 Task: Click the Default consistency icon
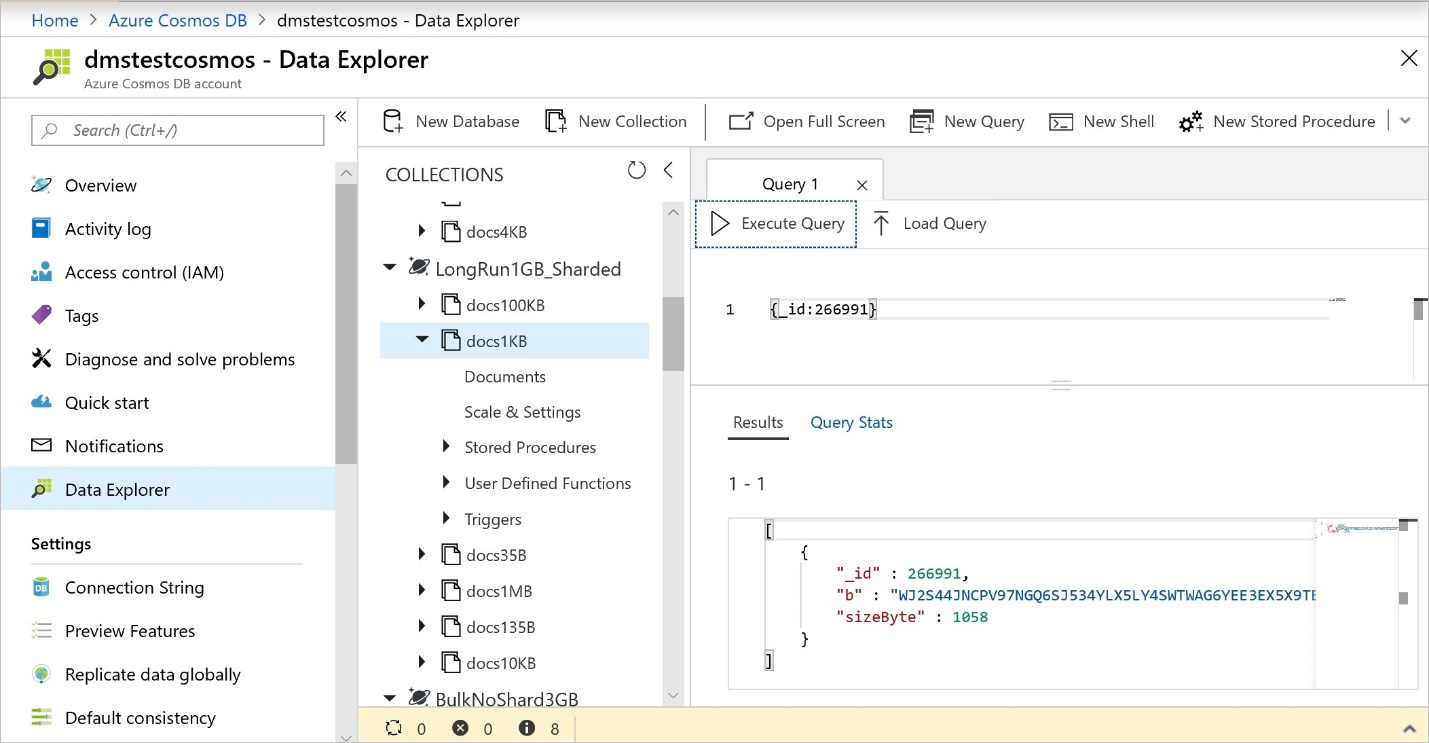tap(41, 717)
